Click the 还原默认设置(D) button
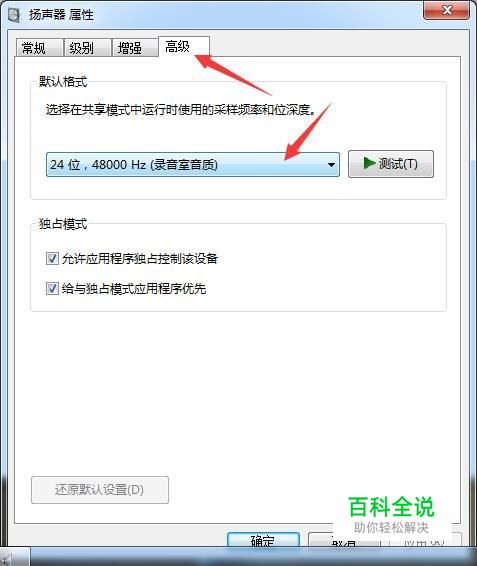The image size is (477, 566). coord(100,490)
